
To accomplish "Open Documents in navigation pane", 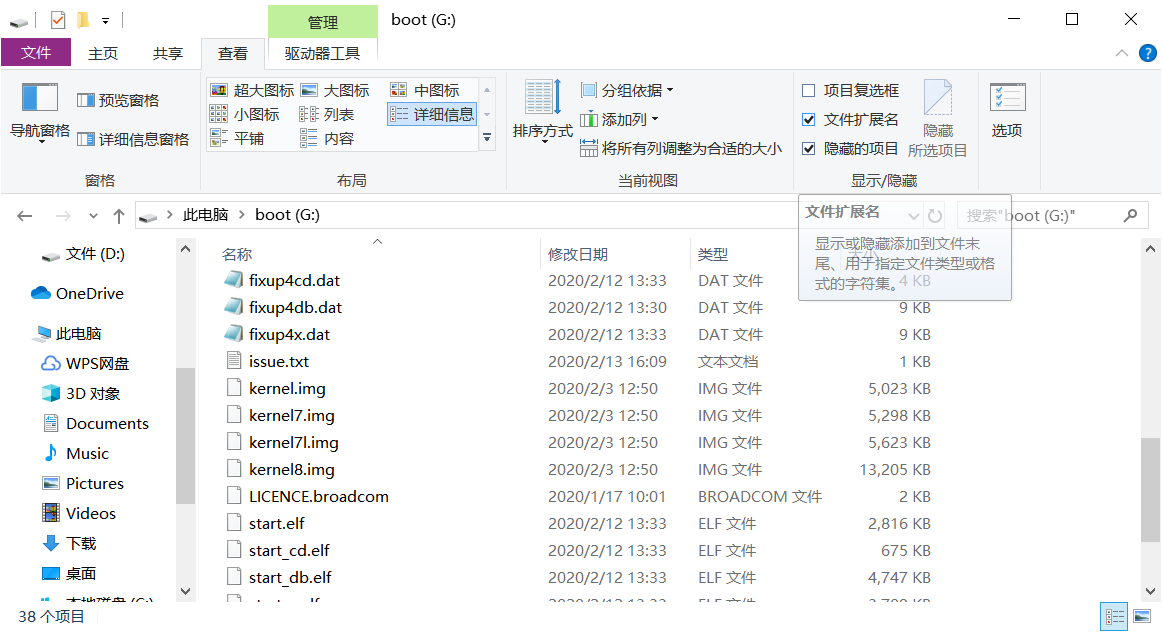I will point(95,424).
